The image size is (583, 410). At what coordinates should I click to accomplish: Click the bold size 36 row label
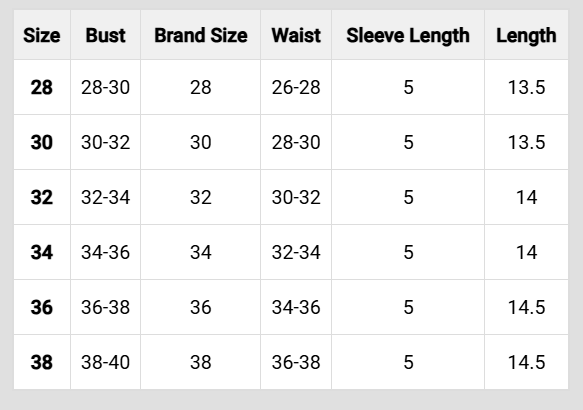(x=42, y=307)
